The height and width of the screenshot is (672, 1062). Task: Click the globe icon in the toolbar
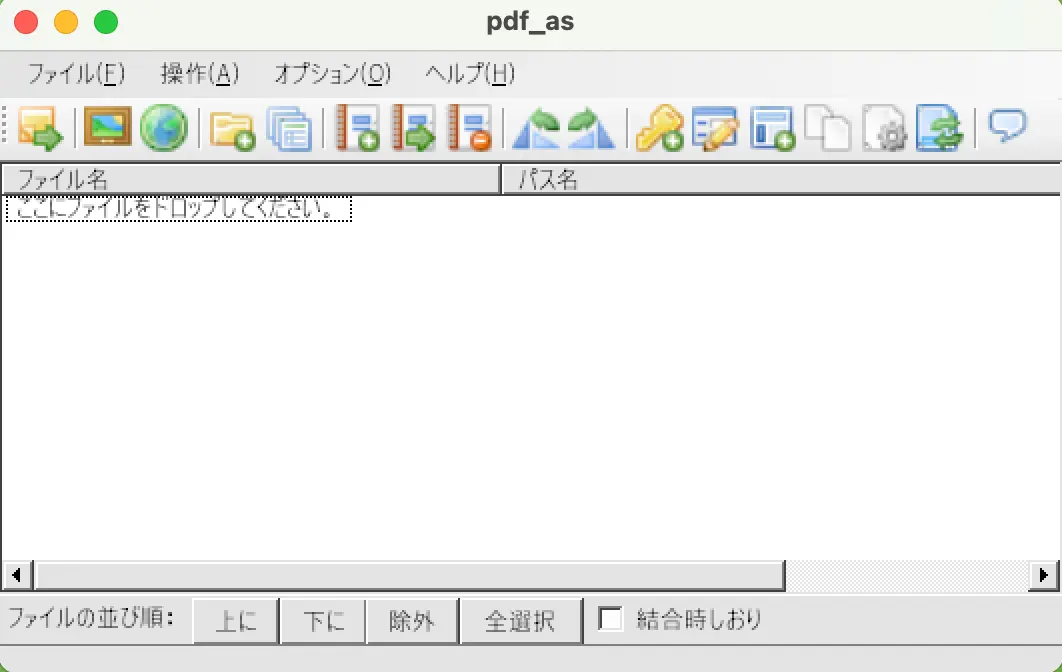163,129
